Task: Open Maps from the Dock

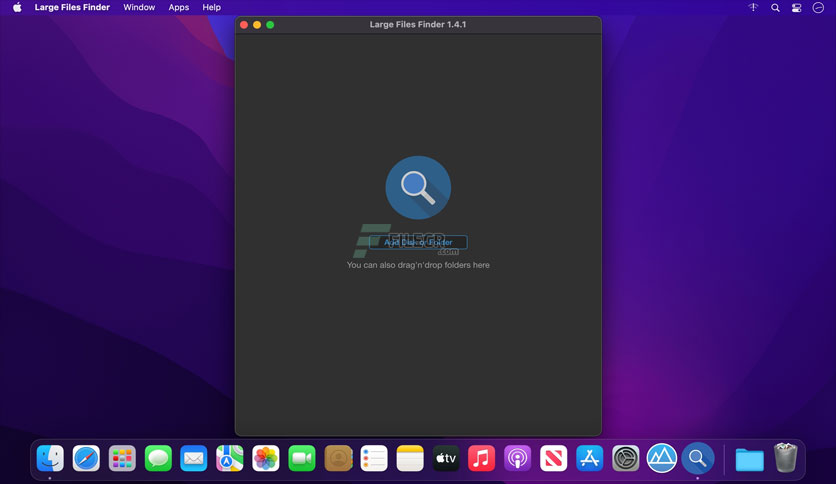Action: tap(230, 458)
